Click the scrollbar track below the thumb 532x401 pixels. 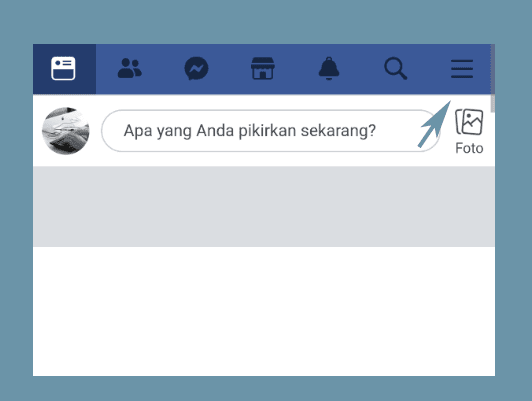[x=493, y=244]
